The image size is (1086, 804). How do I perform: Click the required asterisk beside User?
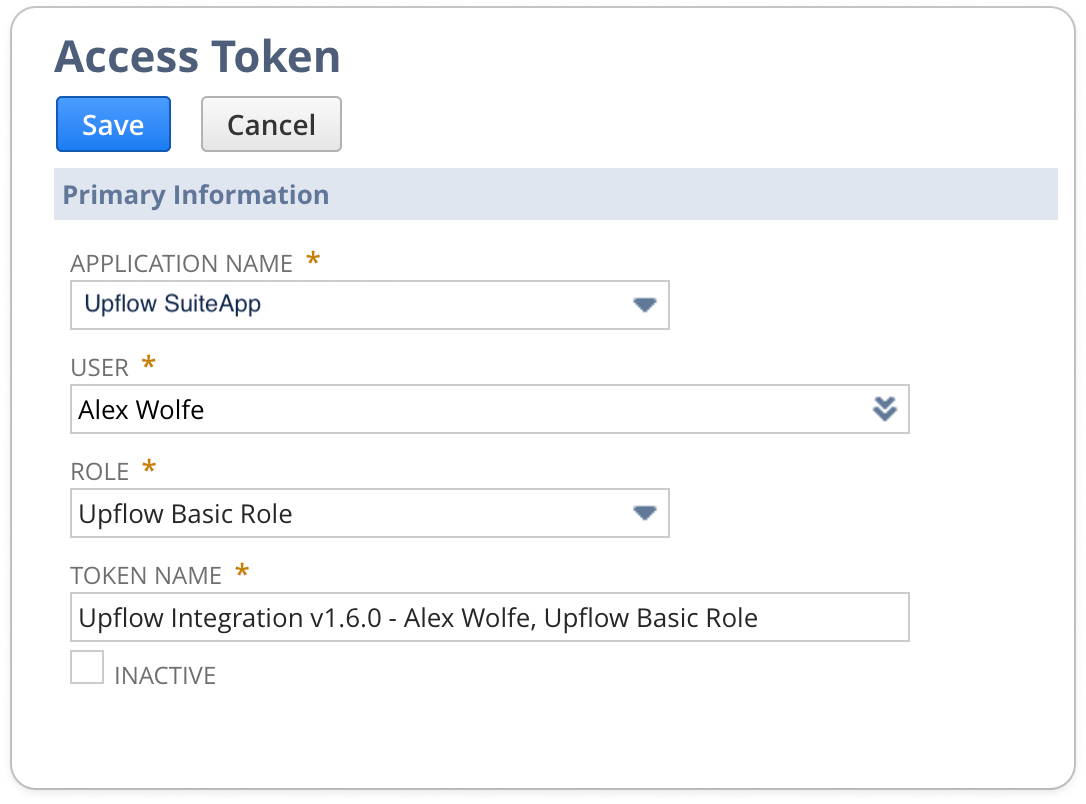pyautogui.click(x=148, y=363)
